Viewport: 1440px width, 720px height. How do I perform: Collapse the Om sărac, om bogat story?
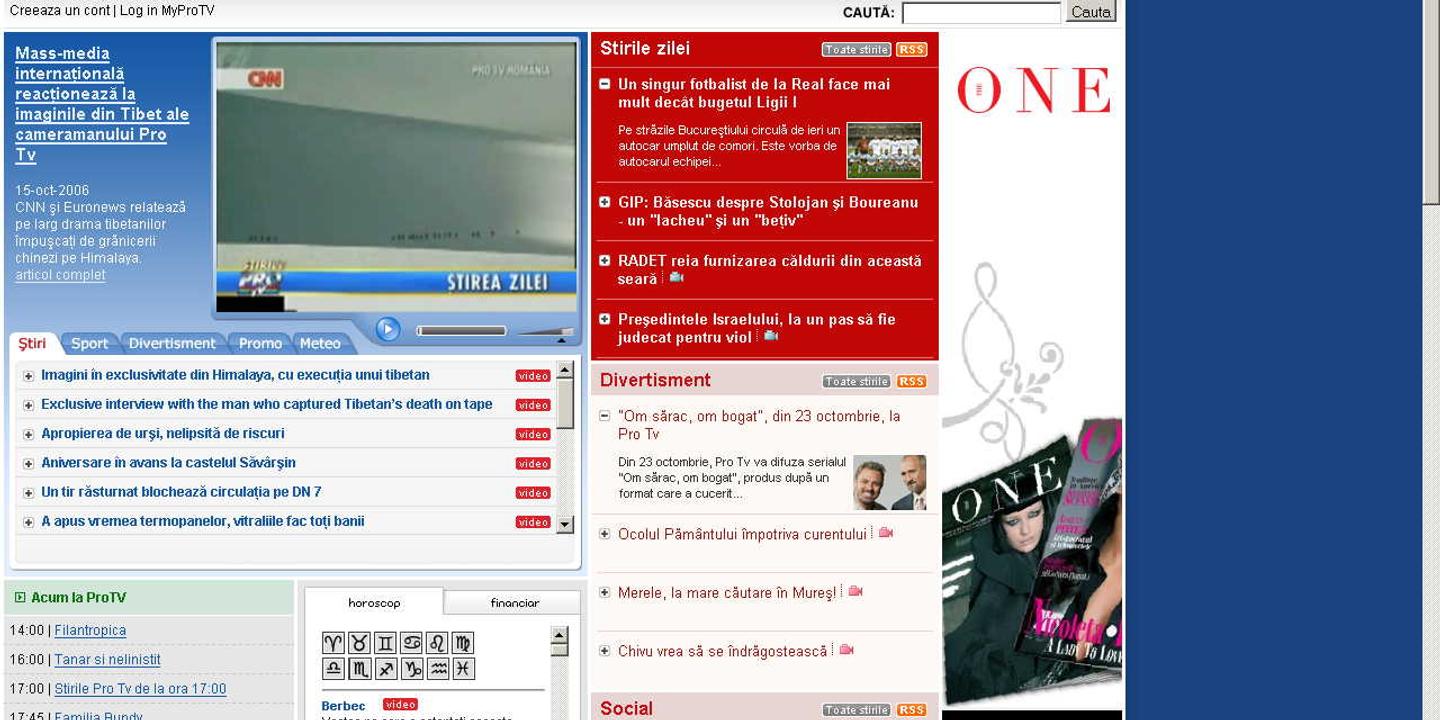point(604,416)
